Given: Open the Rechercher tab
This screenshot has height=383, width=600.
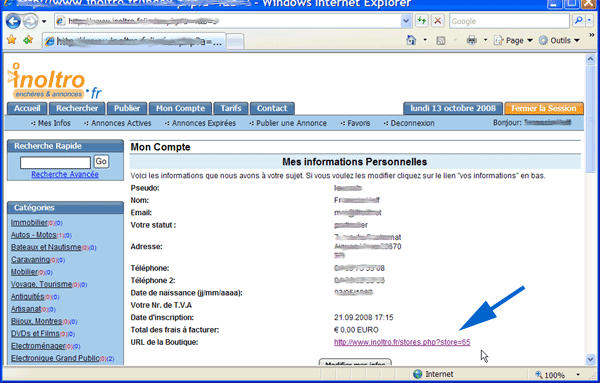Looking at the screenshot, I should click(77, 108).
